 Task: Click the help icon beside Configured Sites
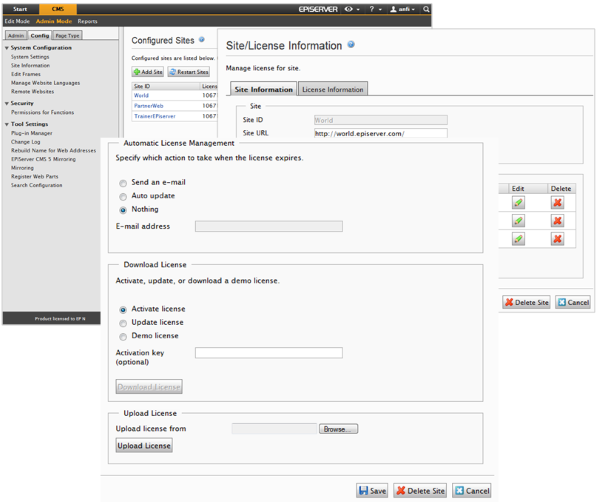(202, 40)
